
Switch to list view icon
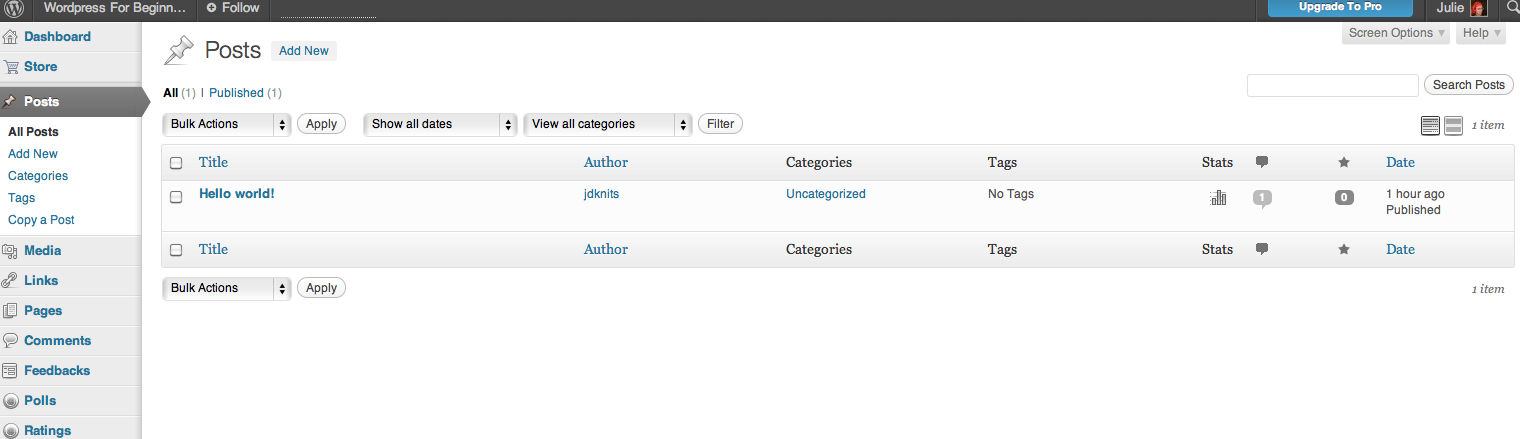(1430, 125)
